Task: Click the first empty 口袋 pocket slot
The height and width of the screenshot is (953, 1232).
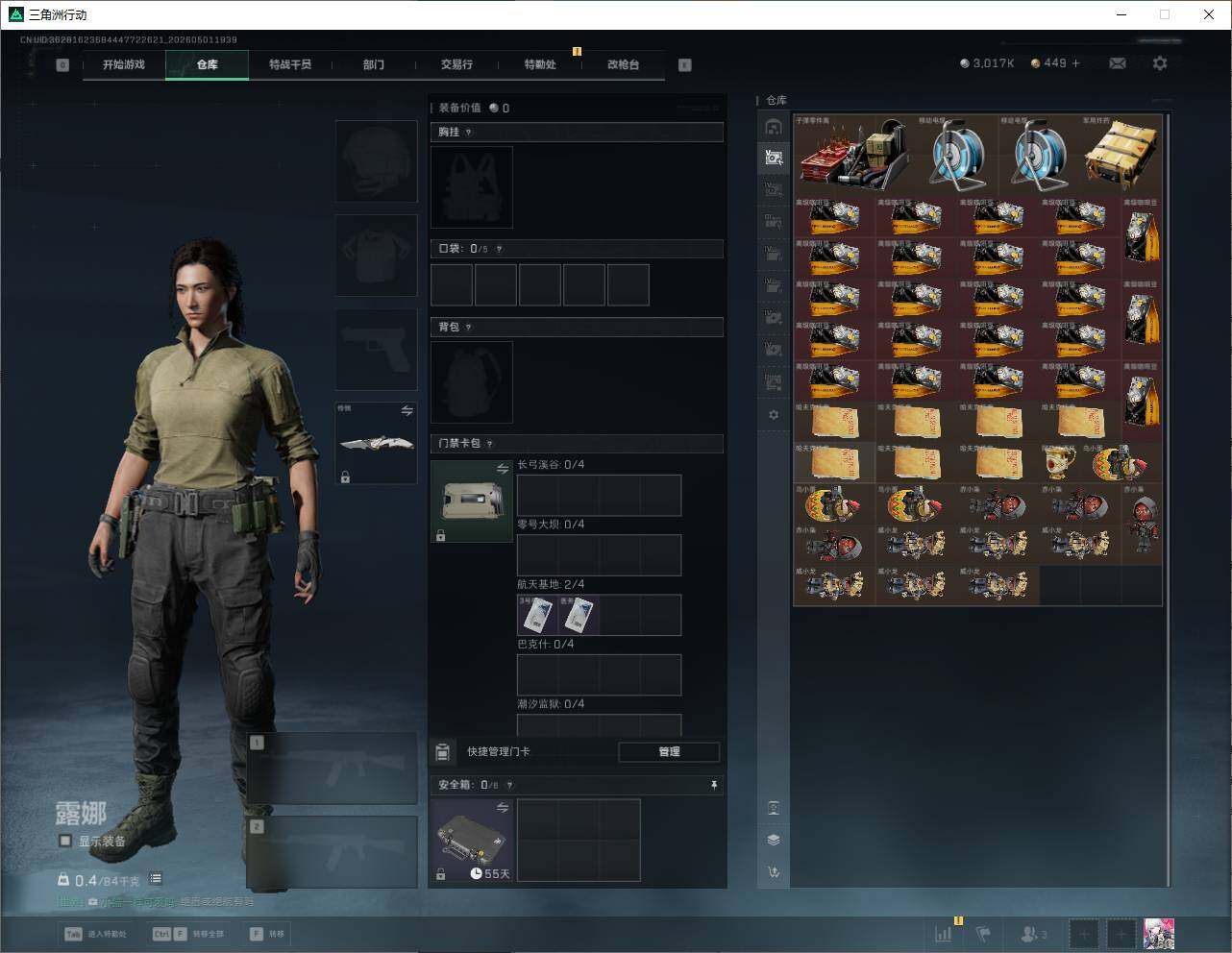Action: pos(452,285)
